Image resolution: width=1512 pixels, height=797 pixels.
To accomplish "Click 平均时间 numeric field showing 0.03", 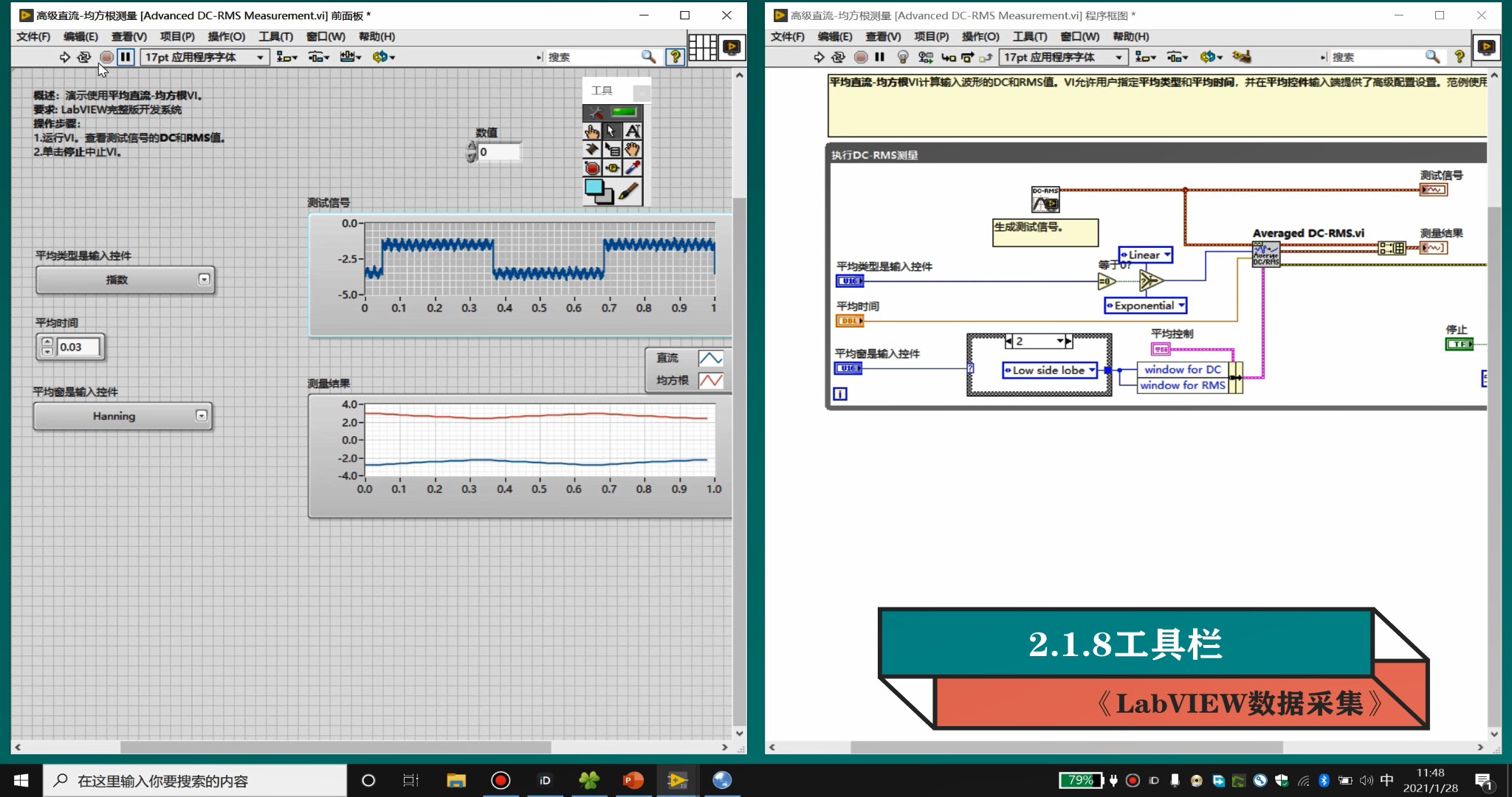I will pyautogui.click(x=78, y=347).
